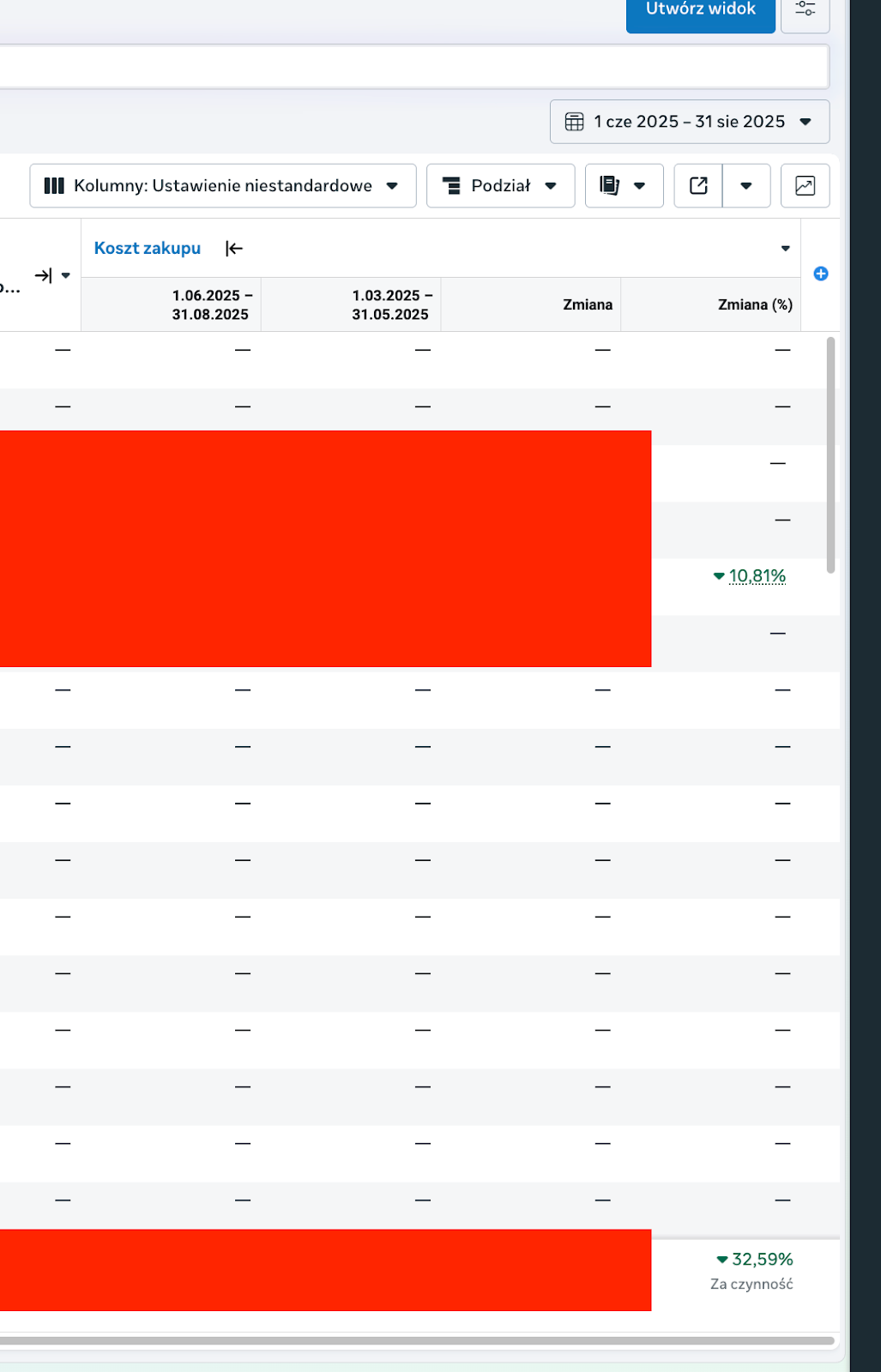Open the charts view icon
Viewport: 881px width, 1372px height.
pyautogui.click(x=805, y=186)
